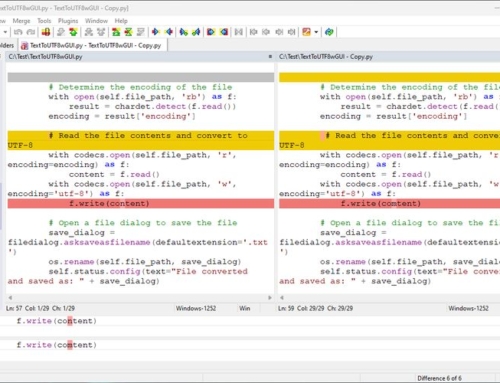This screenshot has width=500, height=383.
Task: Copy Right and Advance icon
Action: pyautogui.click(x=183, y=32)
